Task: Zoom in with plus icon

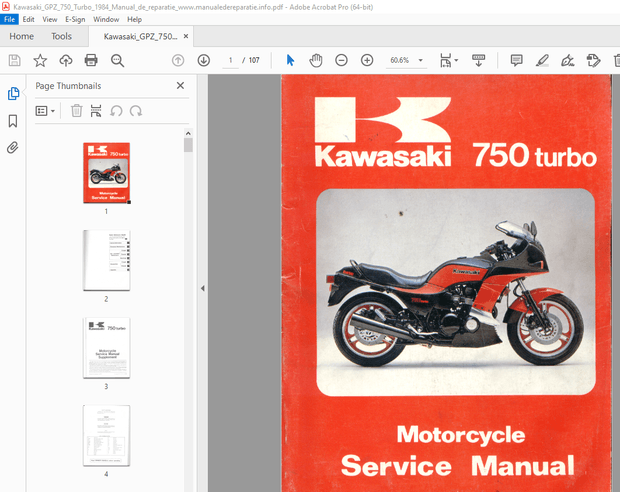Action: (367, 61)
